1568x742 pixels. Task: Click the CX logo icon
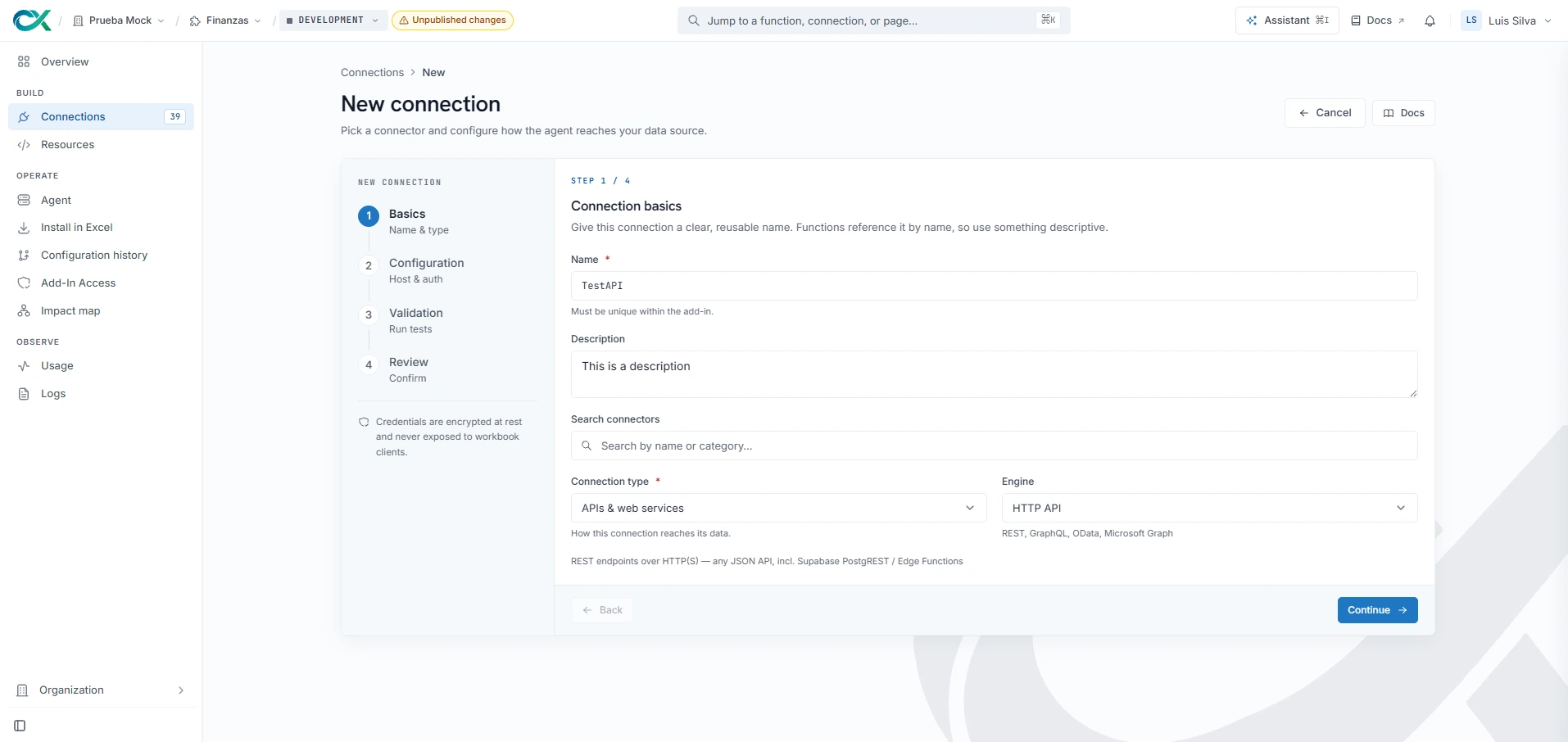(32, 20)
